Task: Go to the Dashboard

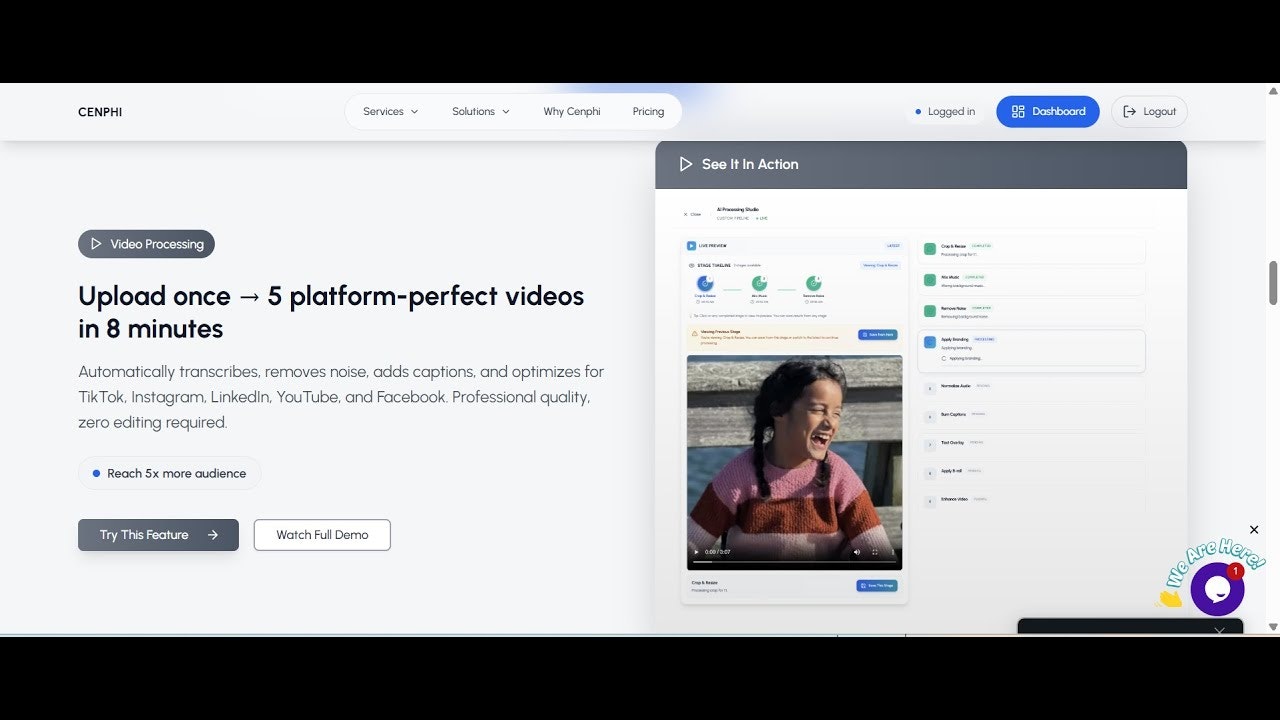Action: 1048,112
